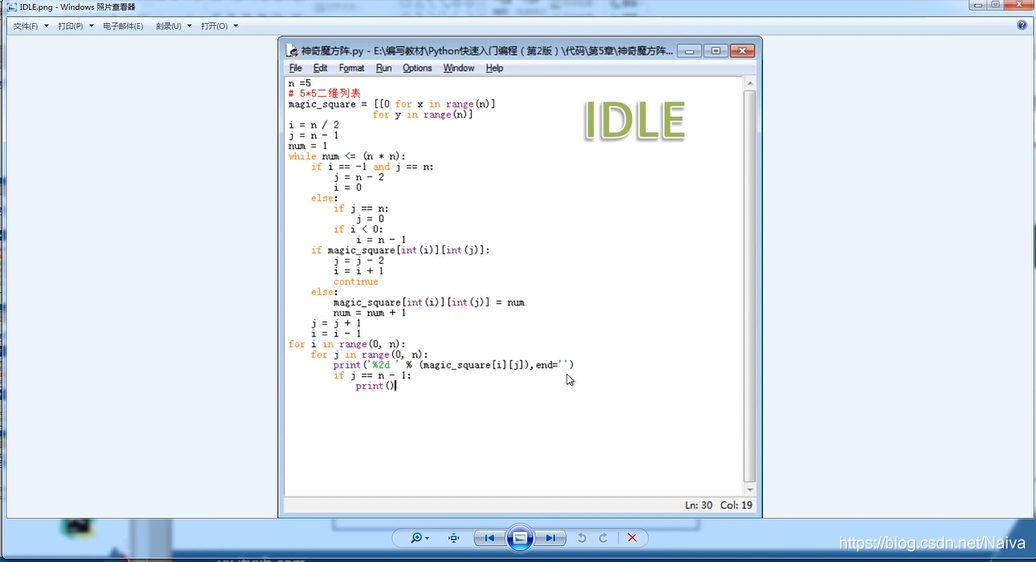Click the IDLE editor scrollbar down arrow
This screenshot has height=562, width=1036.
[750, 490]
